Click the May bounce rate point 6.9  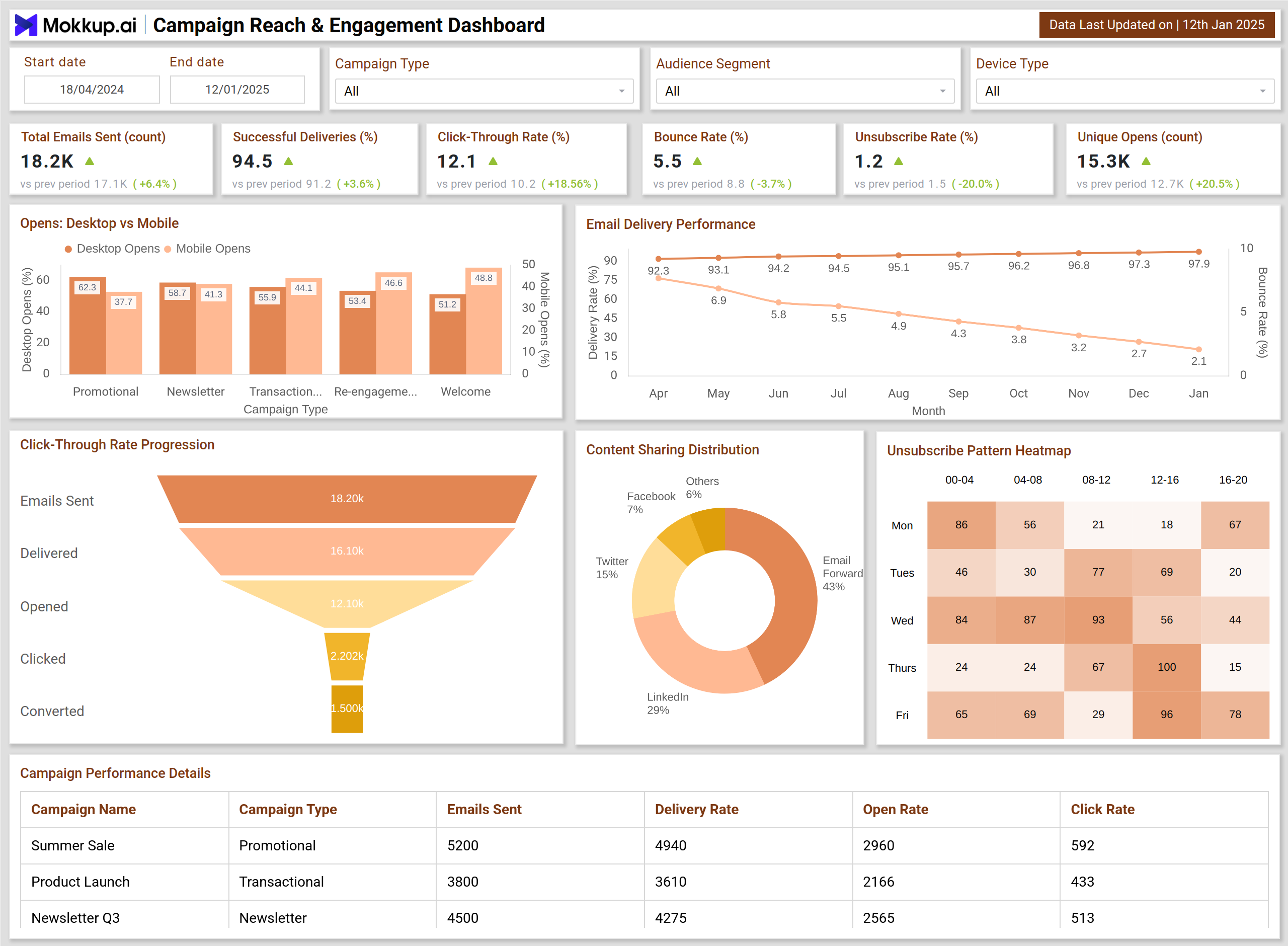pyautogui.click(x=718, y=289)
